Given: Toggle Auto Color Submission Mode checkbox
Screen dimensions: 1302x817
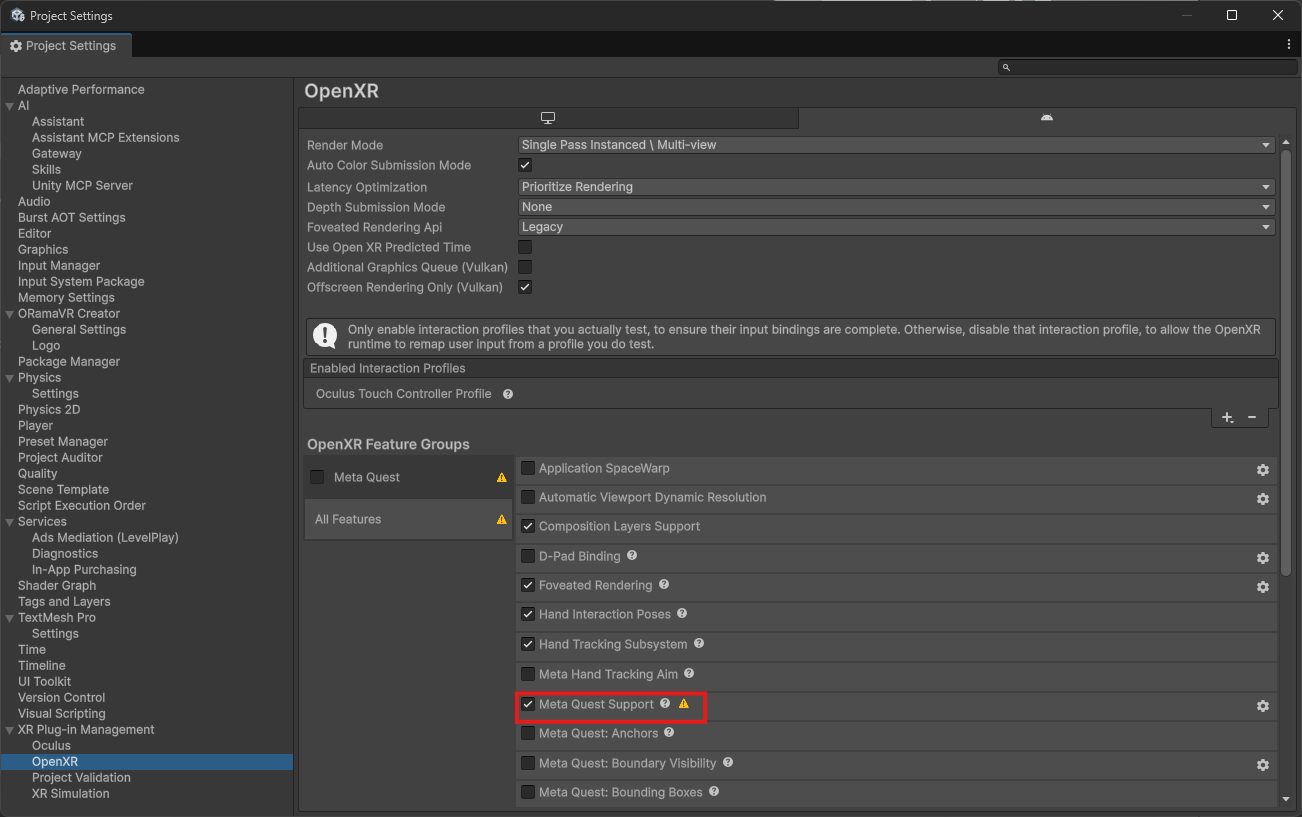Looking at the screenshot, I should tap(525, 165).
